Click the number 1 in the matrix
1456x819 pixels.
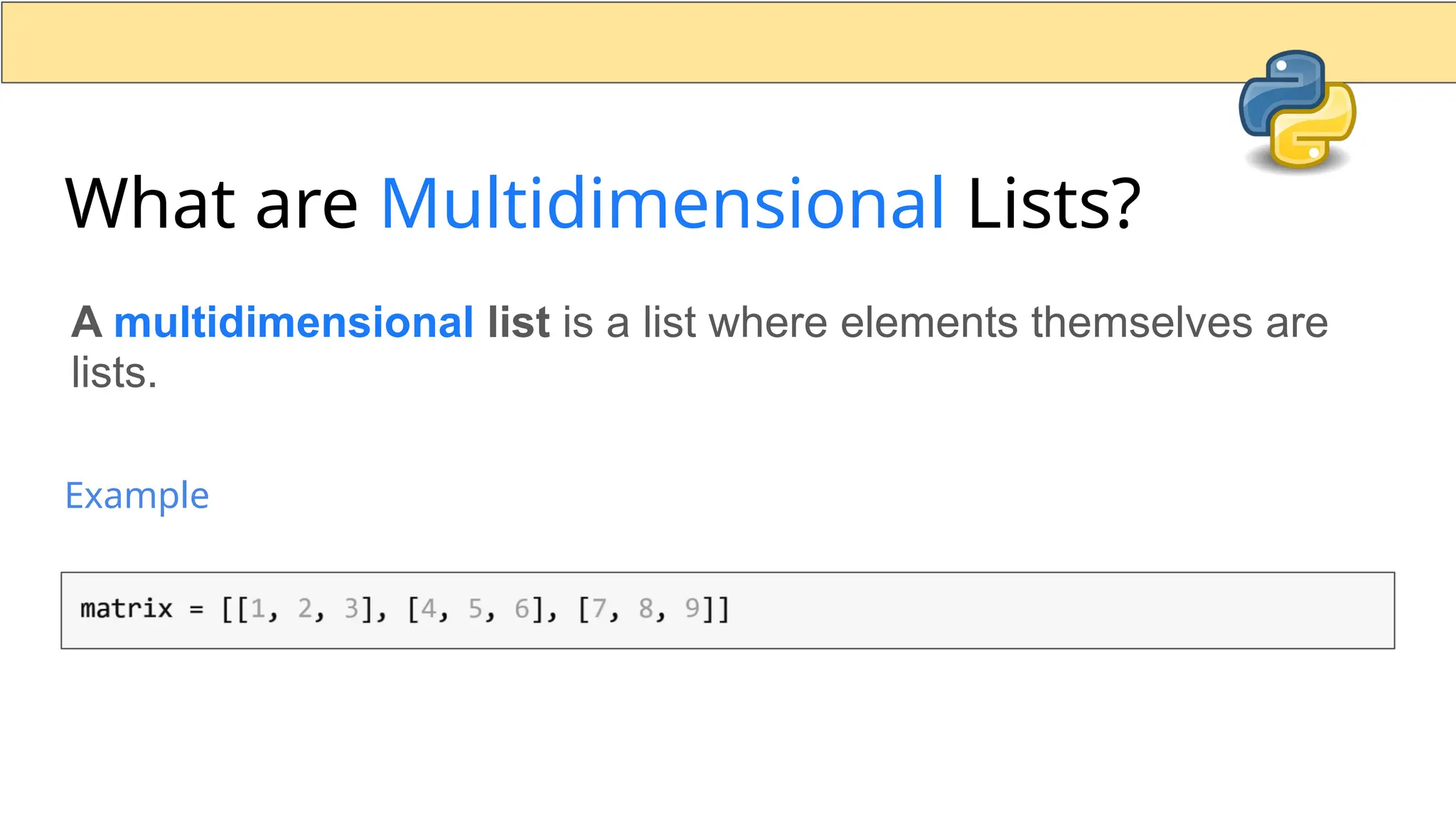(x=257, y=609)
